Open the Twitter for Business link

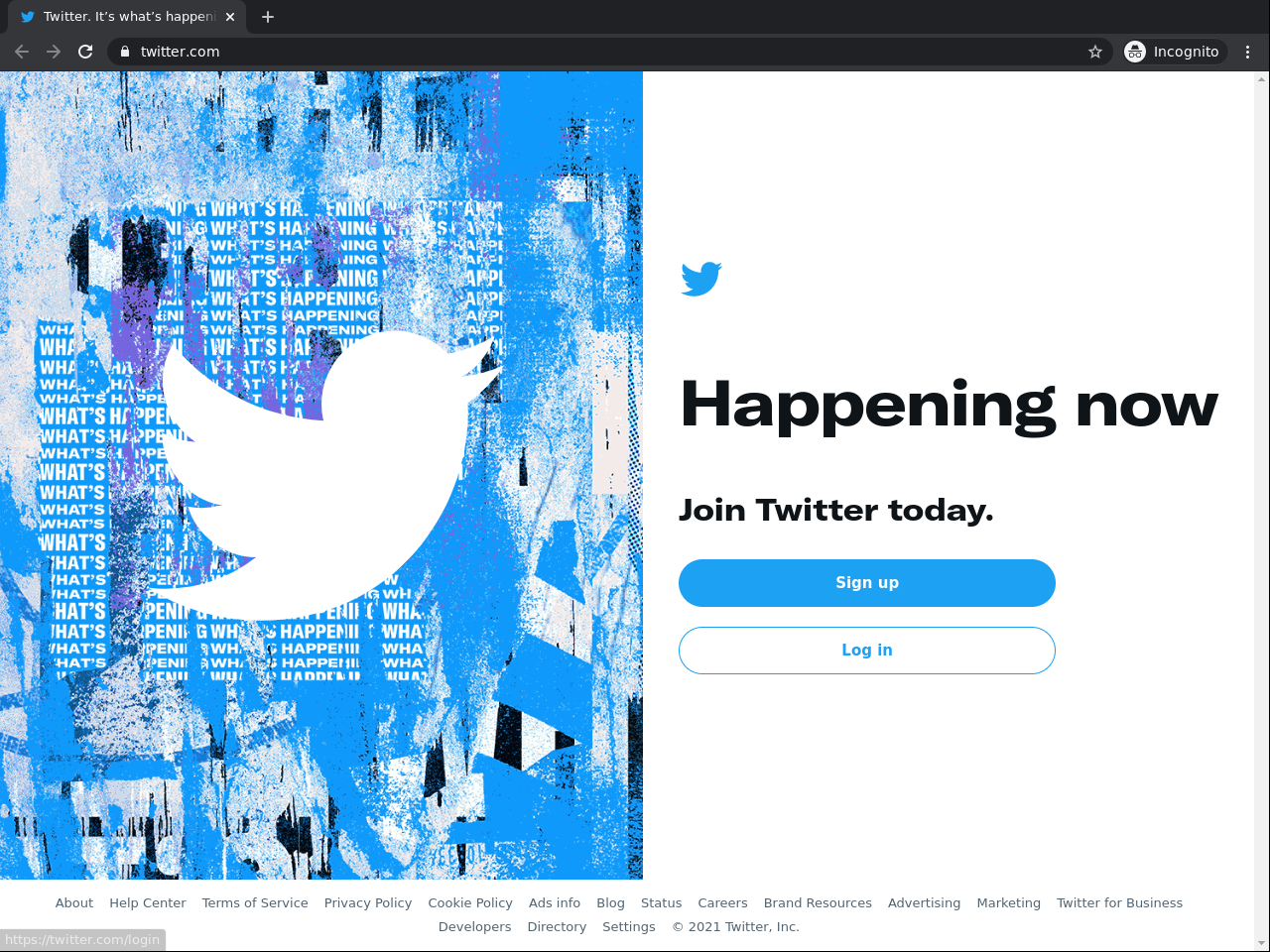click(x=1119, y=903)
